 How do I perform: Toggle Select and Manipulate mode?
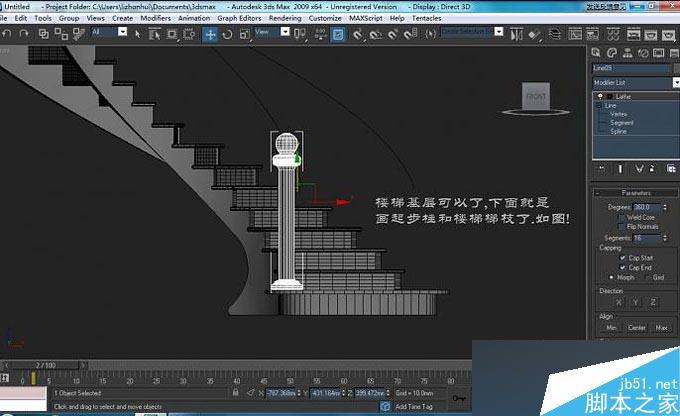(x=320, y=34)
